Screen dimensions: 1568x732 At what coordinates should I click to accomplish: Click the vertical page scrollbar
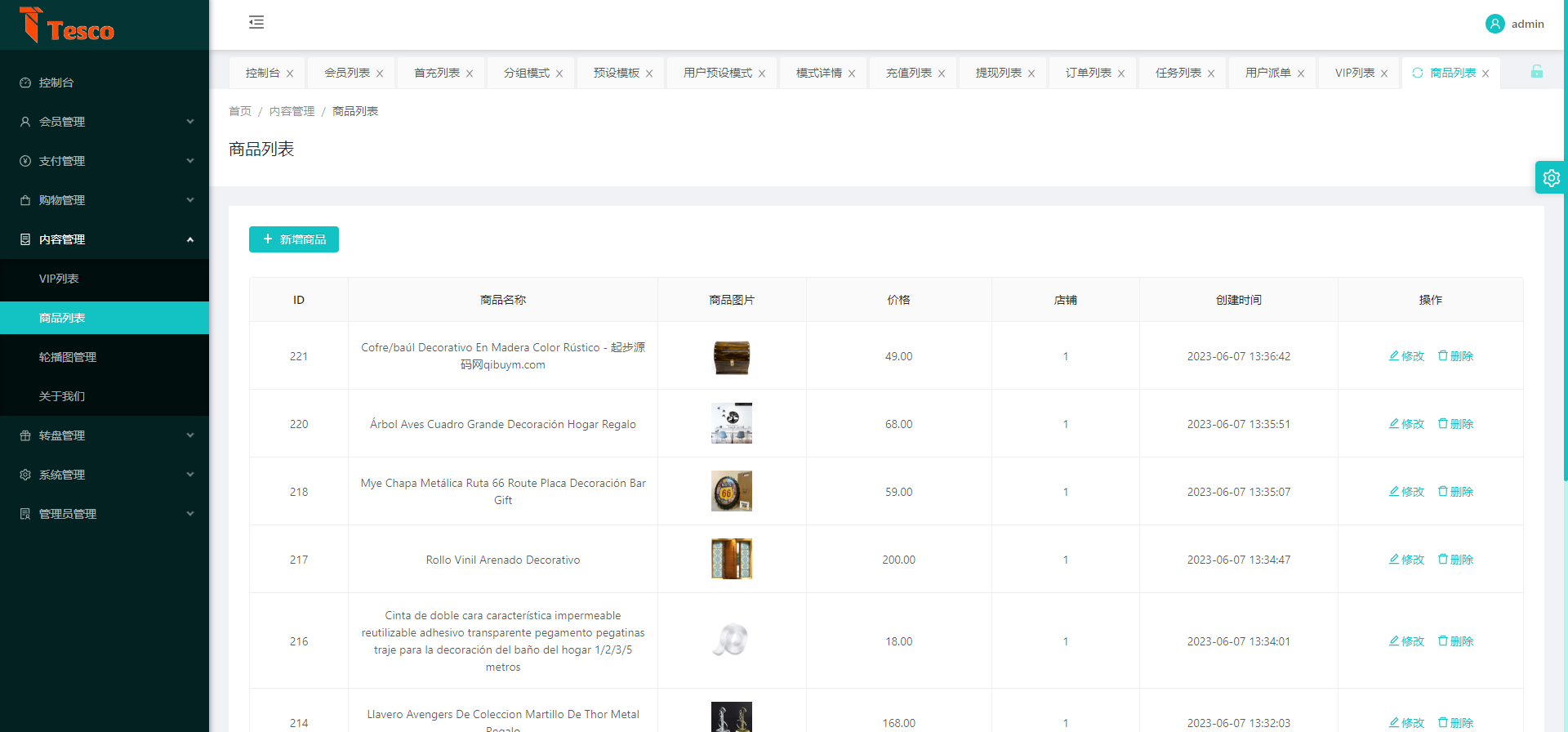[1564, 245]
